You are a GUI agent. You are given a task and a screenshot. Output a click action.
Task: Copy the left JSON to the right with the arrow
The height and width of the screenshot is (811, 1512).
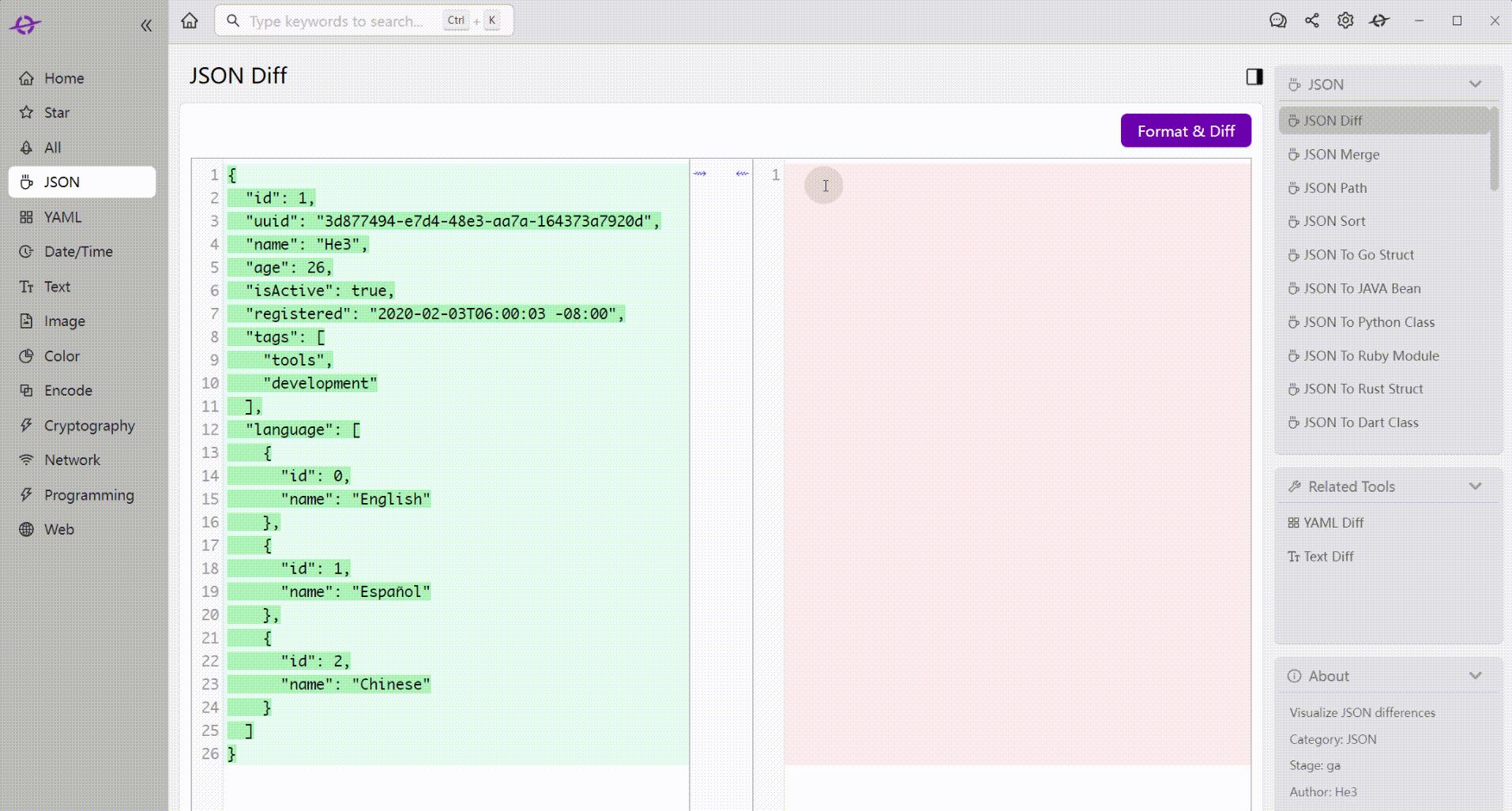tap(700, 174)
